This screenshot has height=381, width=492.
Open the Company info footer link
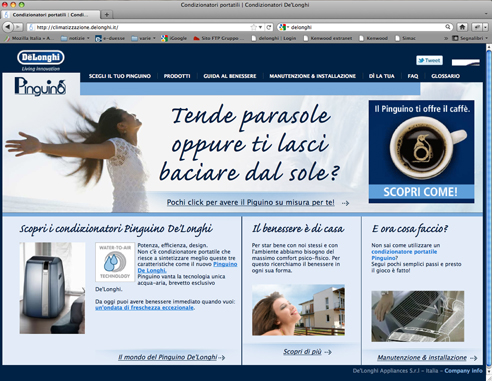(x=463, y=371)
